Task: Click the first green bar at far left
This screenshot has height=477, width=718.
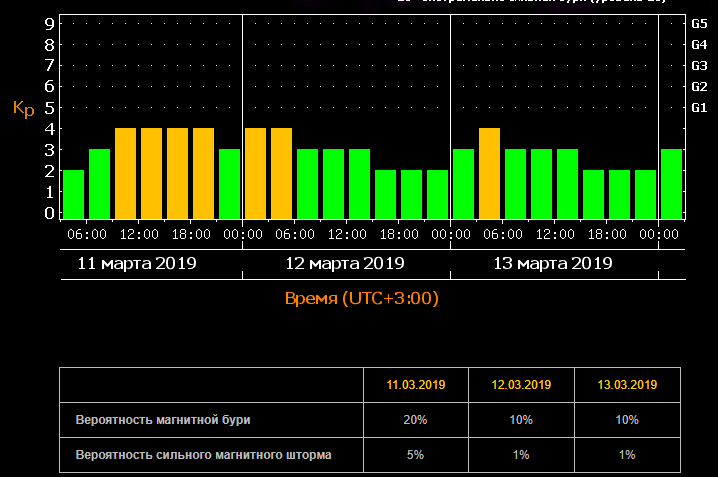Action: 73,193
